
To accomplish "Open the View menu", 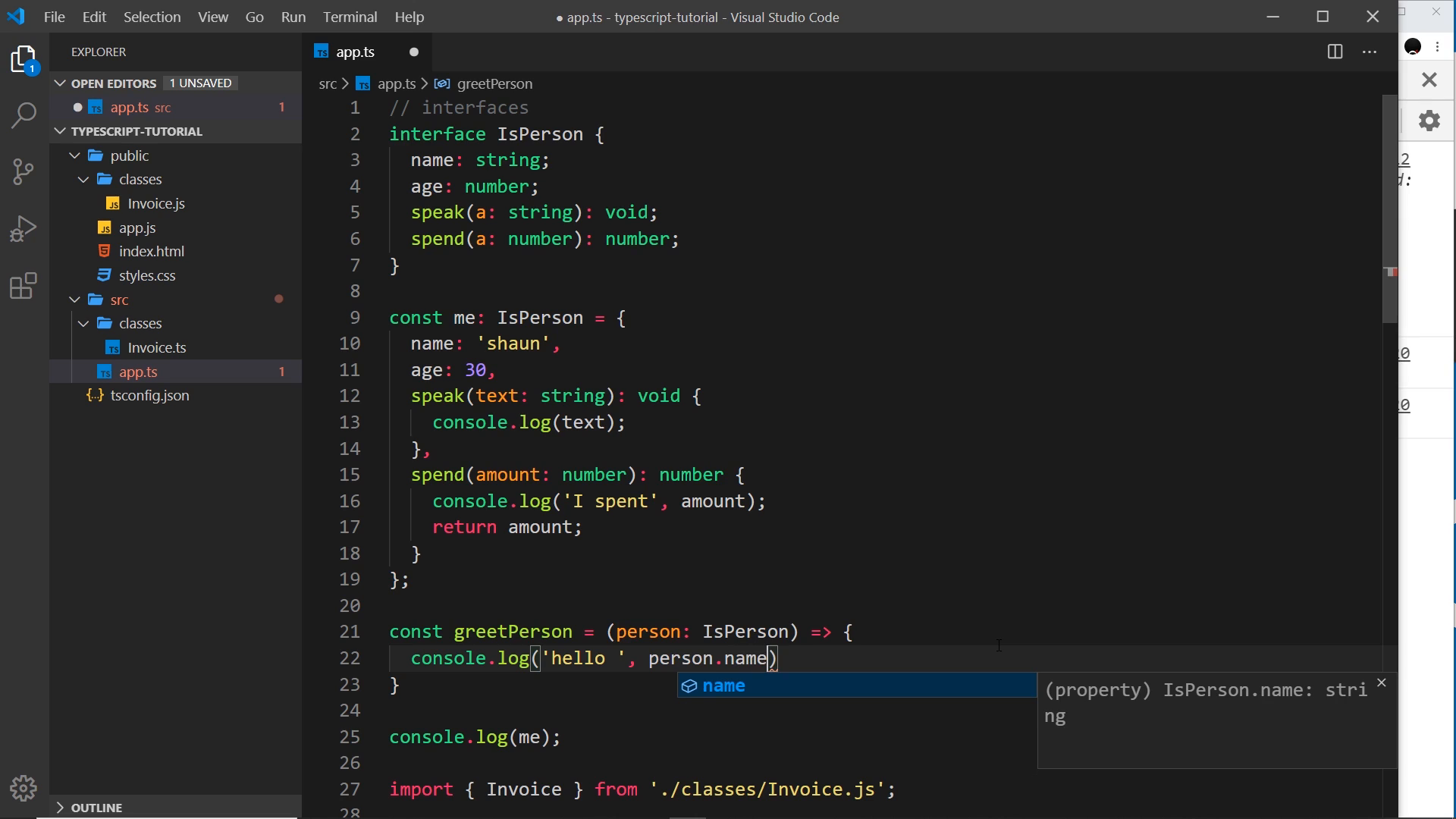I will pyautogui.click(x=213, y=17).
